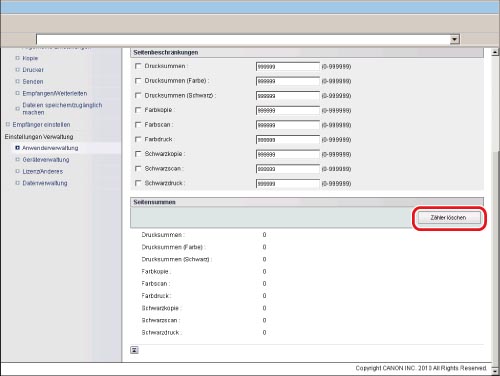
Task: Tick the Drucksummen (Farbe) checkbox
Action: point(138,81)
